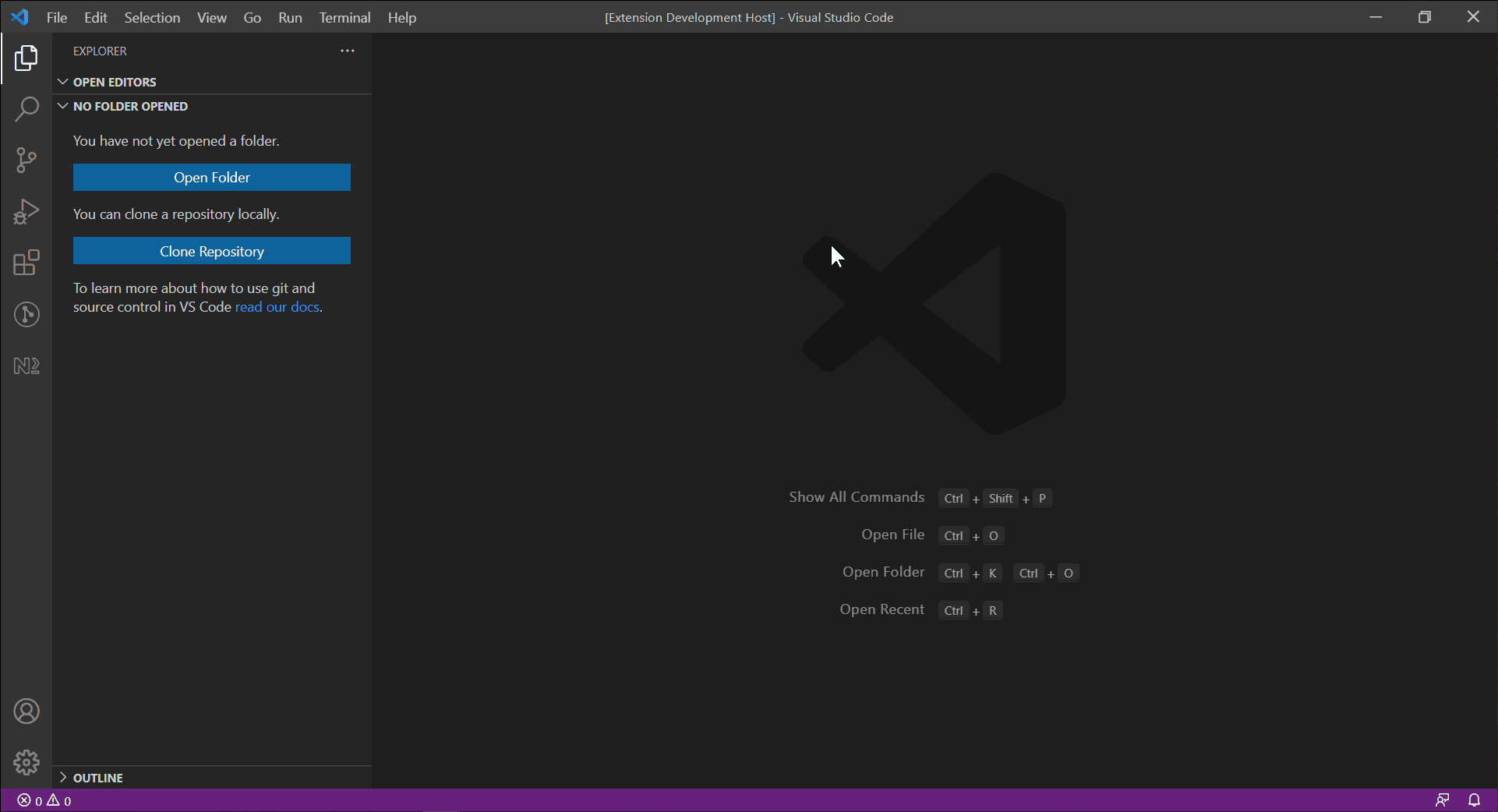Open the Extensions view icon
Image resolution: width=1498 pixels, height=812 pixels.
coord(26,263)
